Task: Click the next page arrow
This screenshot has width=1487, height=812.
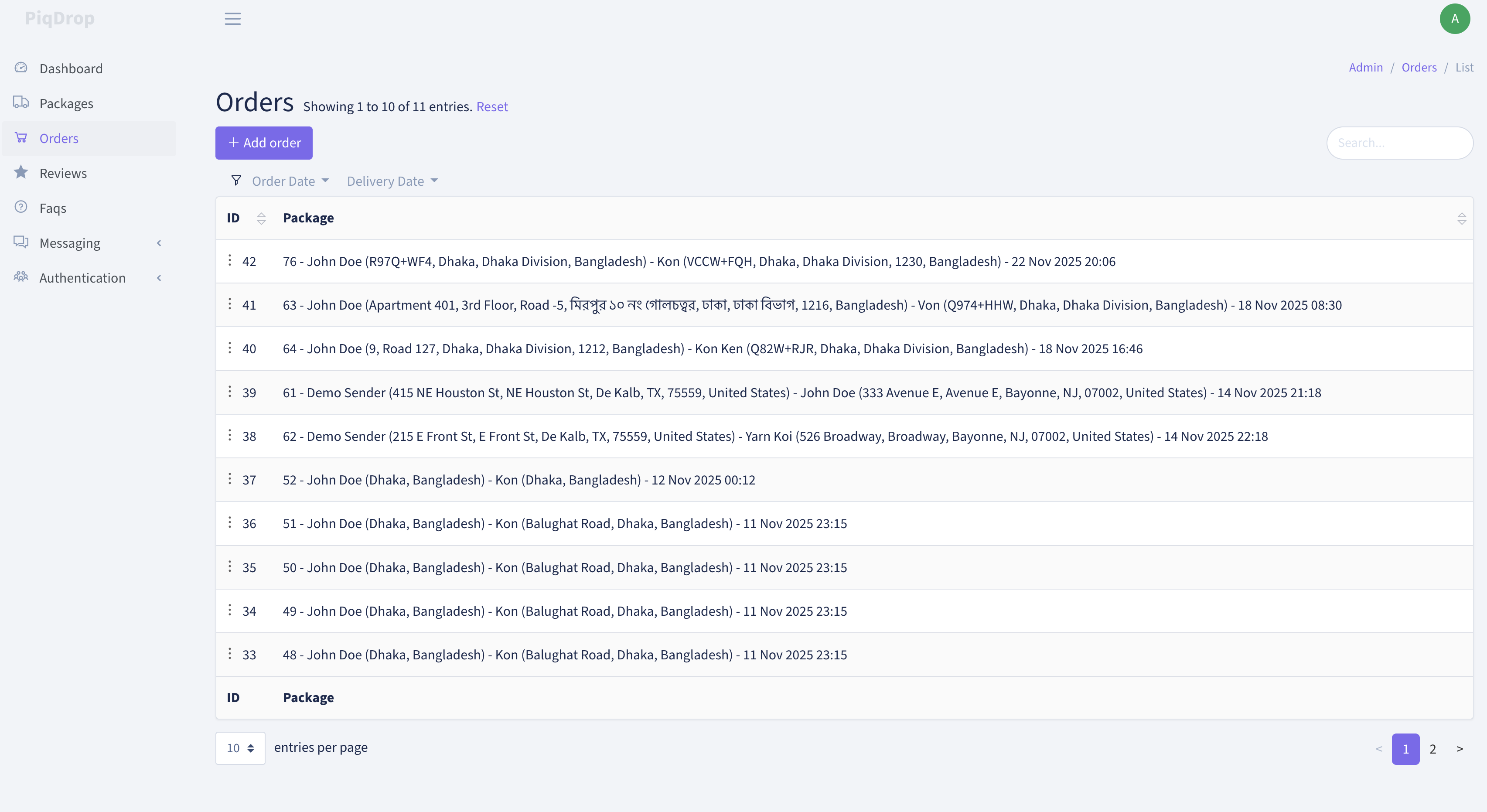Action: tap(1459, 748)
